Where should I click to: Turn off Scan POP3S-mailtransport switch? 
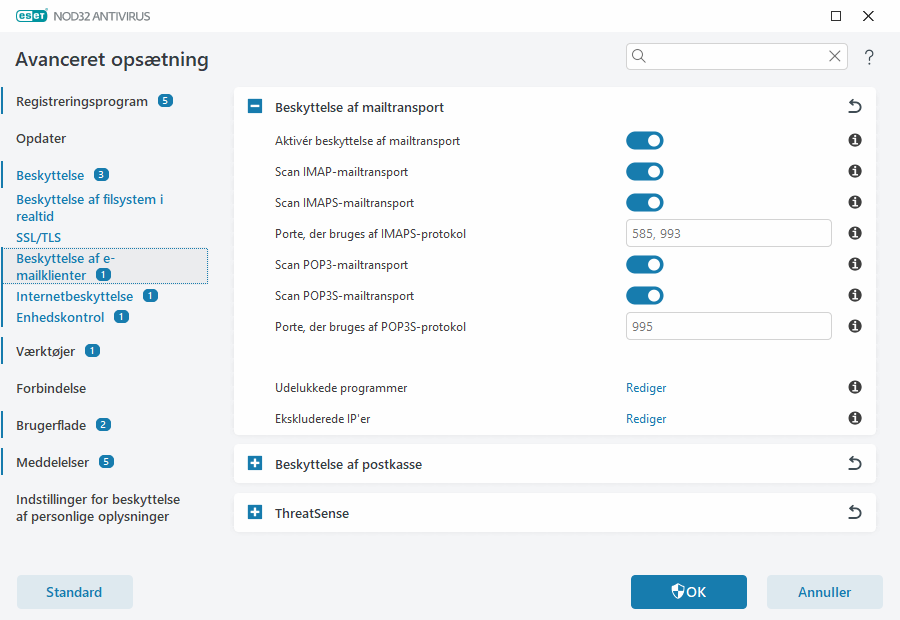[645, 296]
